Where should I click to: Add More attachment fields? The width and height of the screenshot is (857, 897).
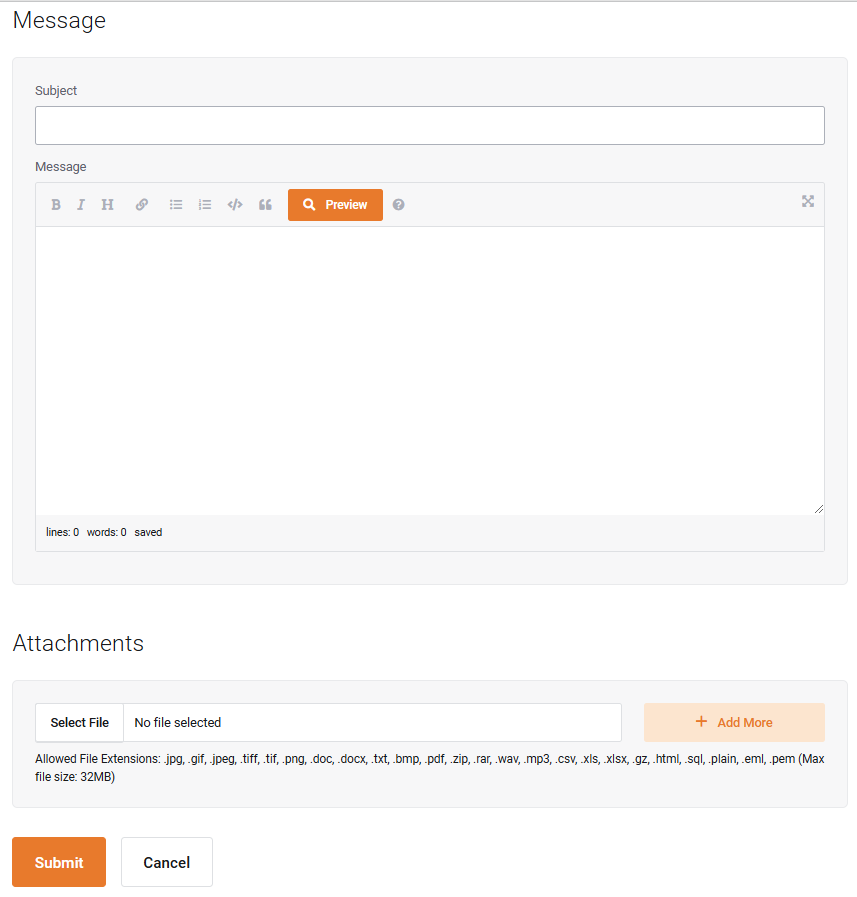pyautogui.click(x=734, y=722)
